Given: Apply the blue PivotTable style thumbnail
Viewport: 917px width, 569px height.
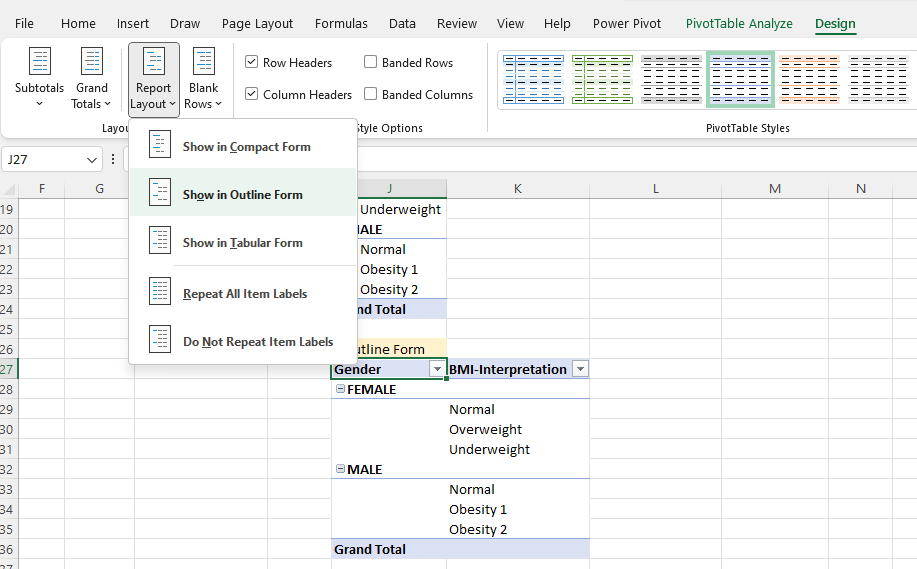Looking at the screenshot, I should pos(533,80).
